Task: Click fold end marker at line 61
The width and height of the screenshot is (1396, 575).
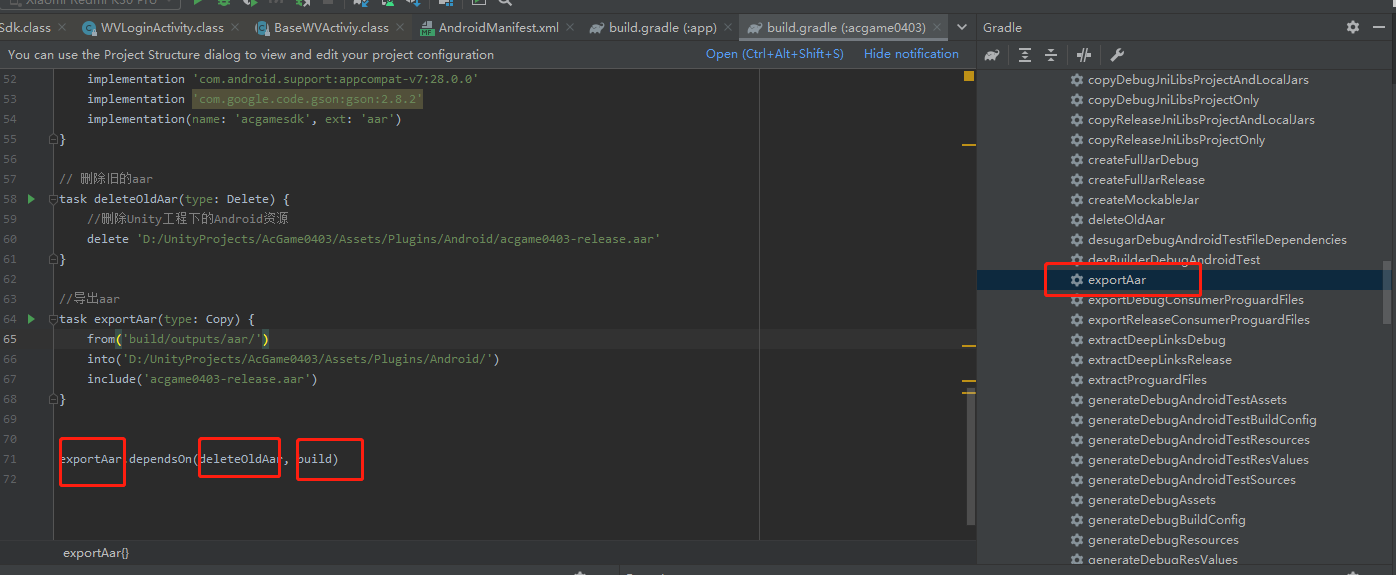Action: click(x=53, y=259)
